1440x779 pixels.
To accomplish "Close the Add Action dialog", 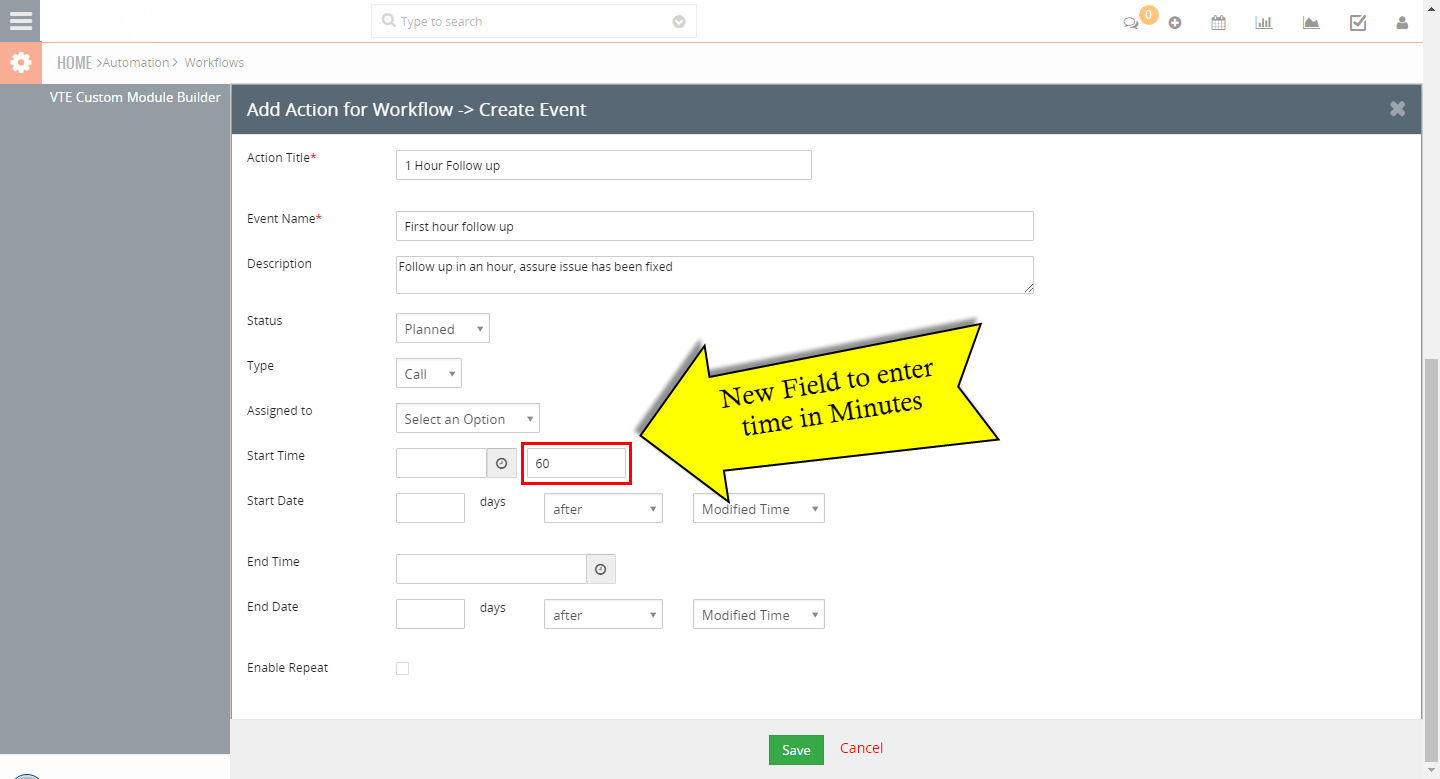I will [x=1397, y=109].
